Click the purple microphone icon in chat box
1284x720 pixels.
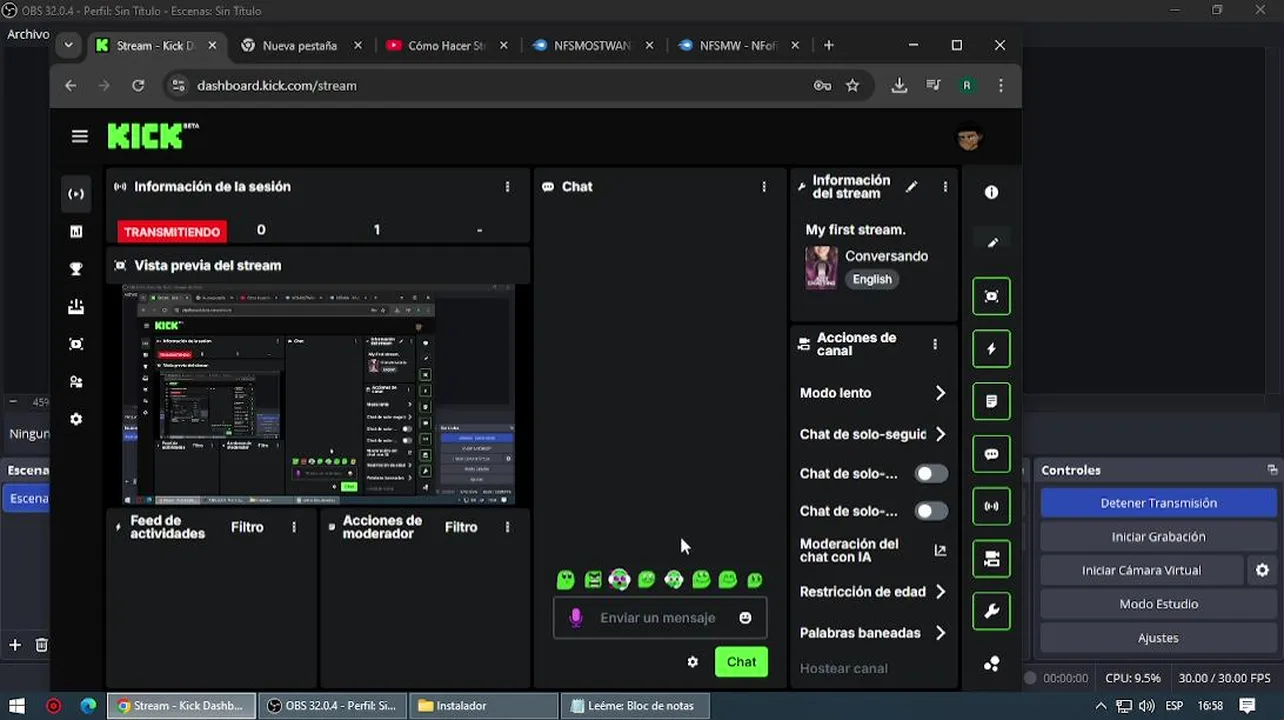pyautogui.click(x=576, y=618)
